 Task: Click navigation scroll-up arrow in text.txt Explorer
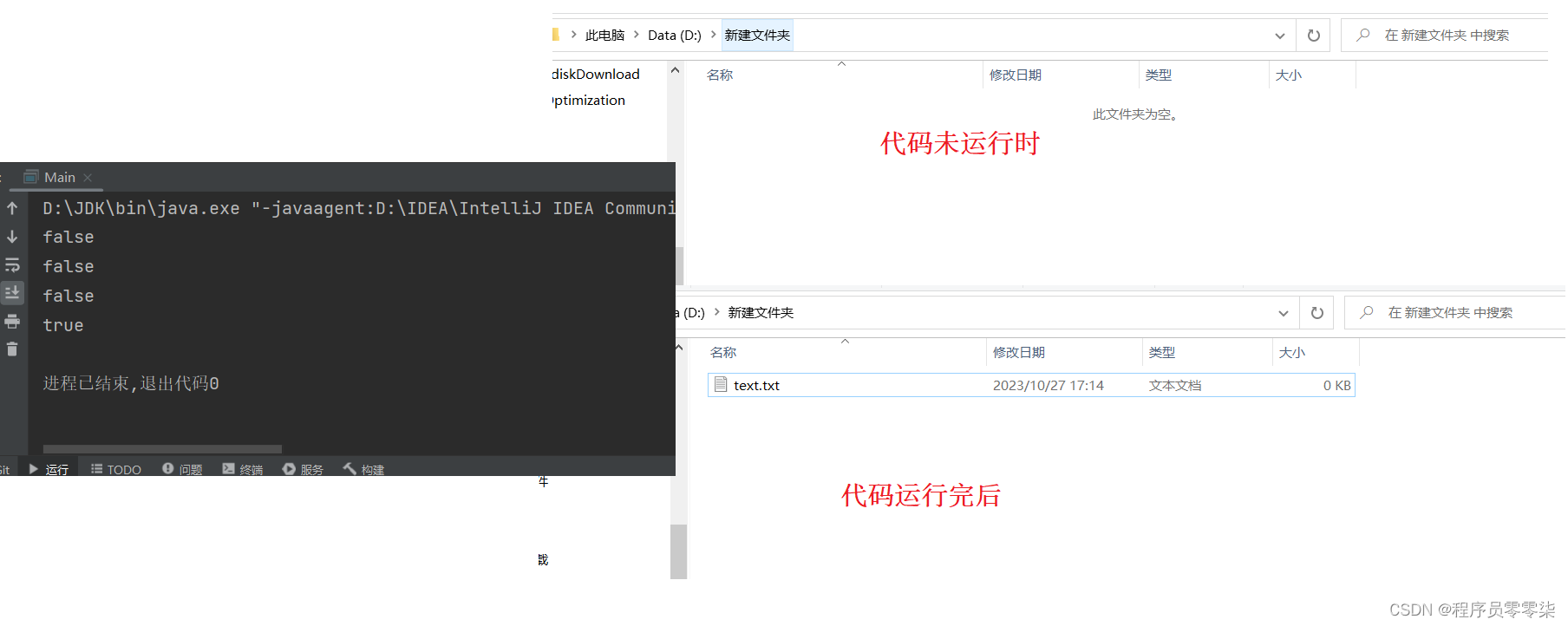(679, 348)
